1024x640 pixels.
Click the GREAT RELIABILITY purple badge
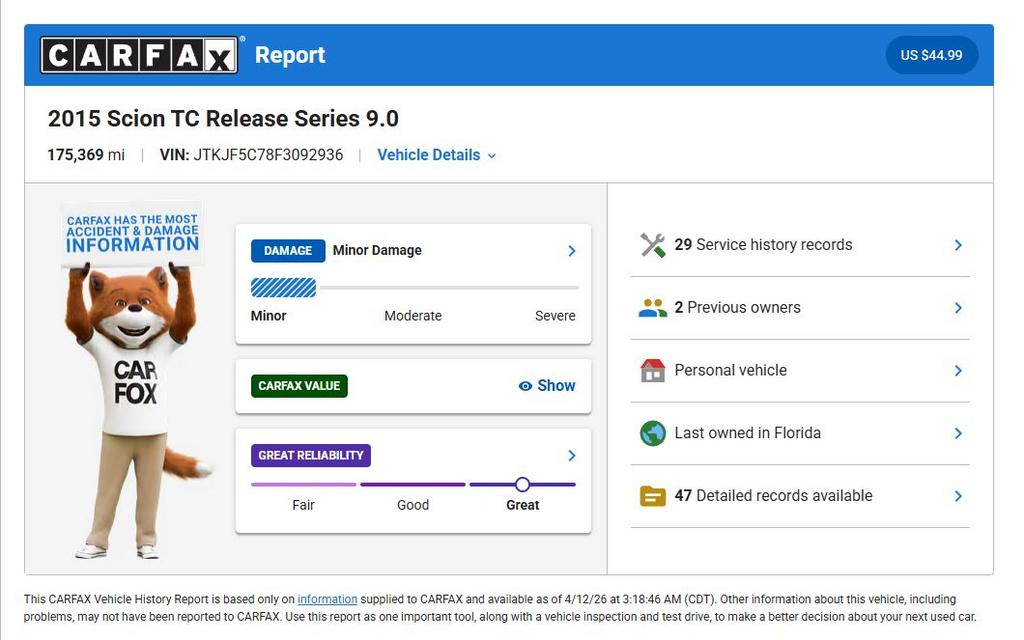click(x=311, y=455)
